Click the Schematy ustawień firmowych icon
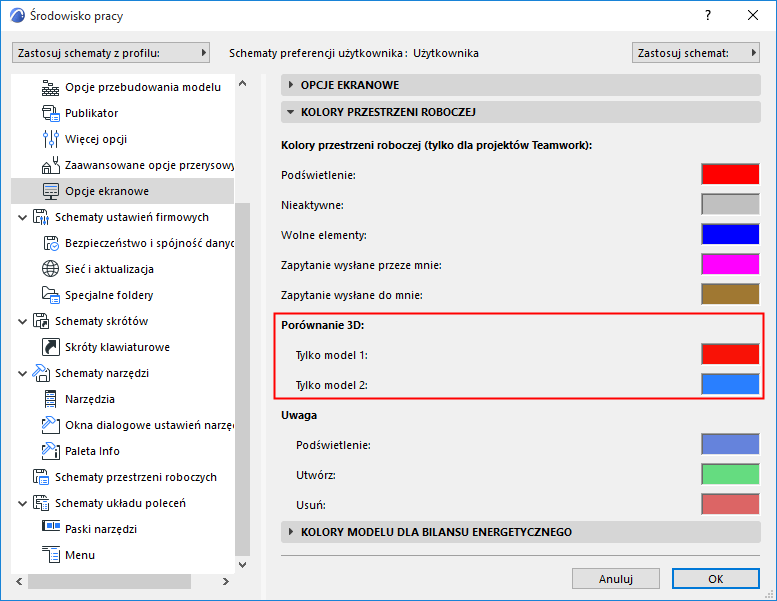The image size is (777, 601). [x=41, y=217]
